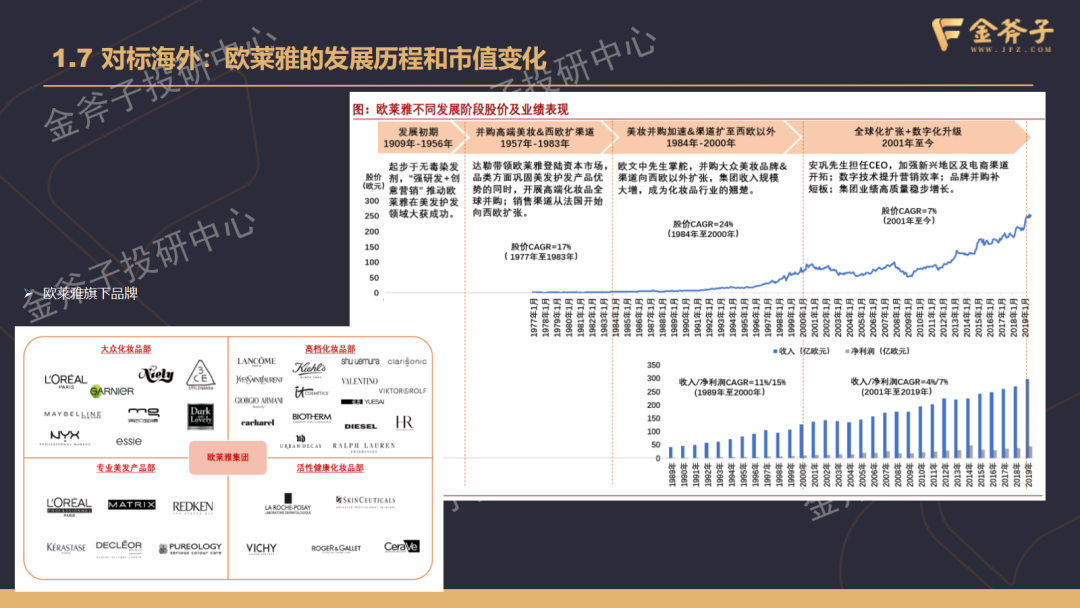
Task: Click the Roger&Gallet logo
Action: (335, 548)
